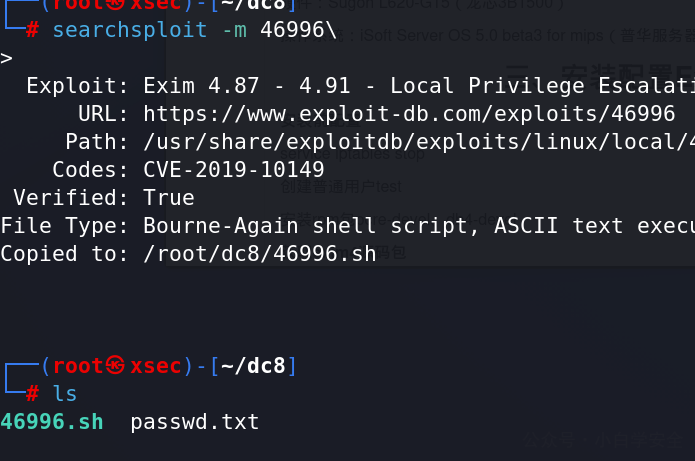The width and height of the screenshot is (695, 461).
Task: Click the ls command text
Action: pyautogui.click(x=65, y=394)
